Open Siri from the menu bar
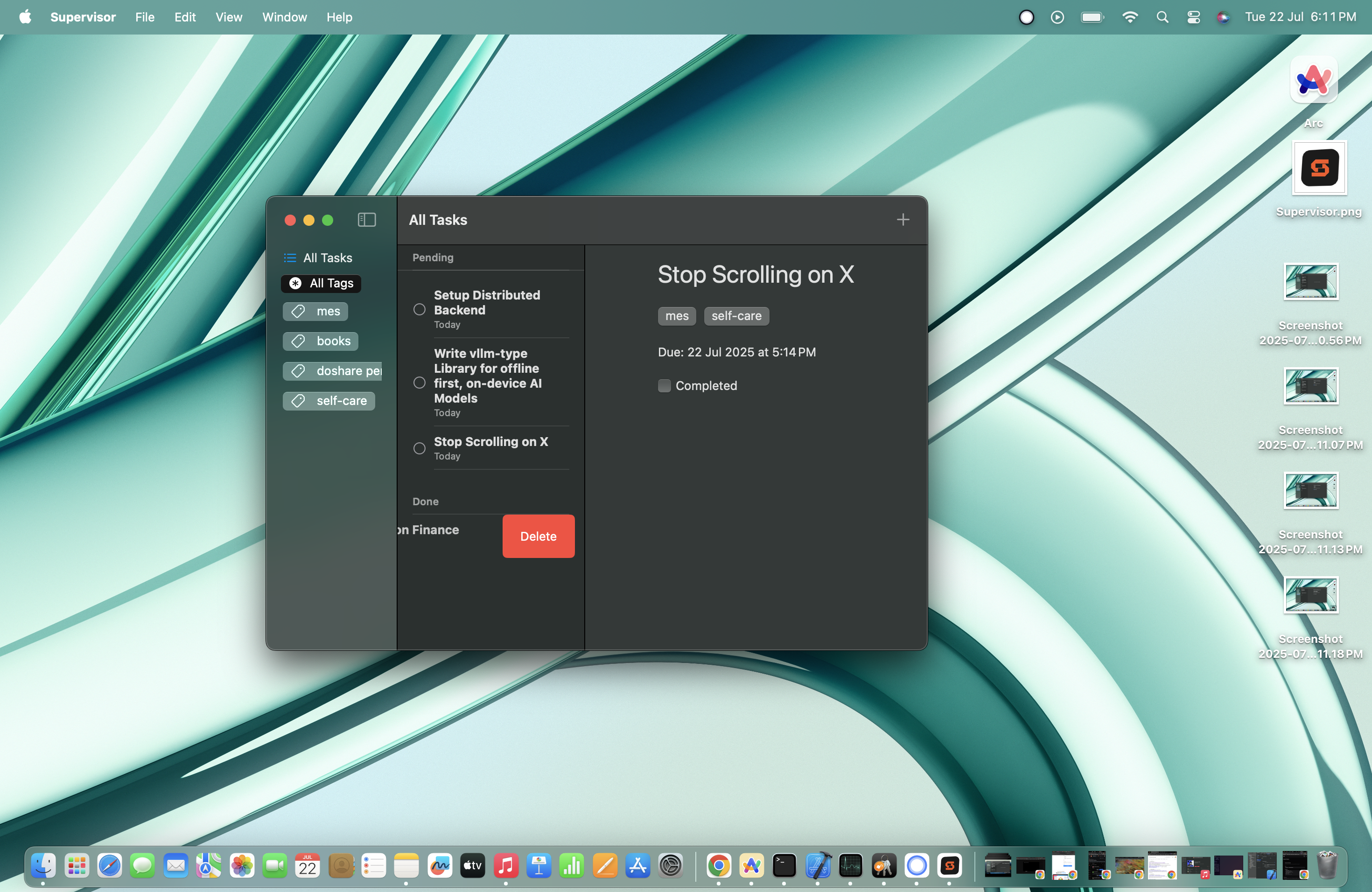 pos(1223,17)
